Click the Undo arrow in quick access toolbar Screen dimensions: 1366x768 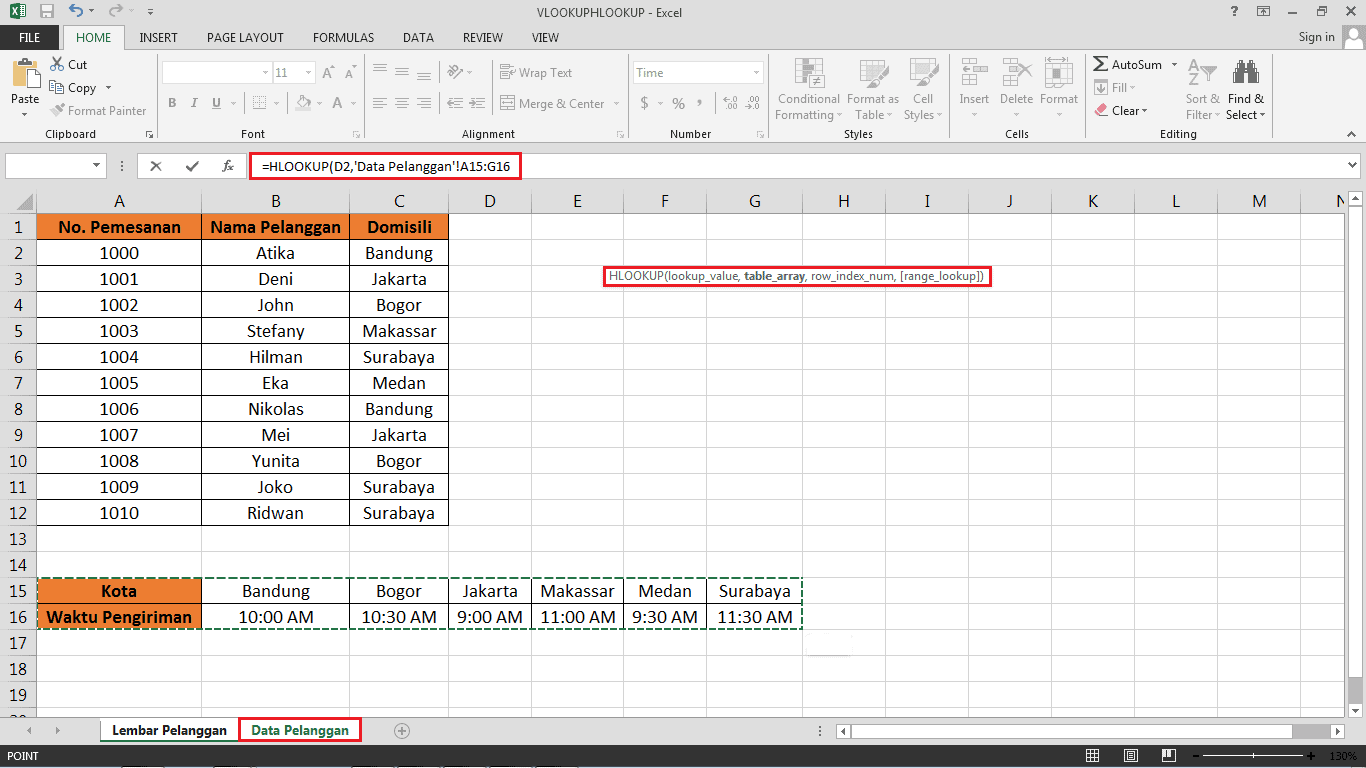tap(77, 12)
